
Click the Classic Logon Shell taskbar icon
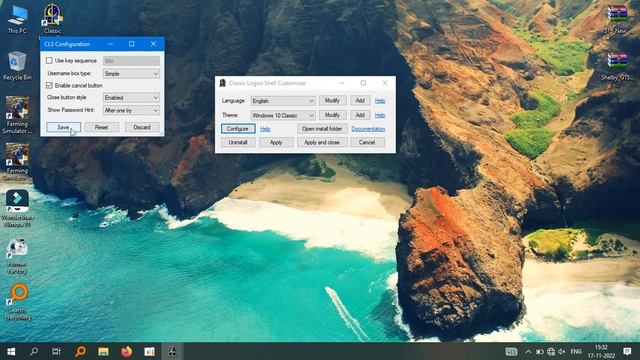(172, 351)
